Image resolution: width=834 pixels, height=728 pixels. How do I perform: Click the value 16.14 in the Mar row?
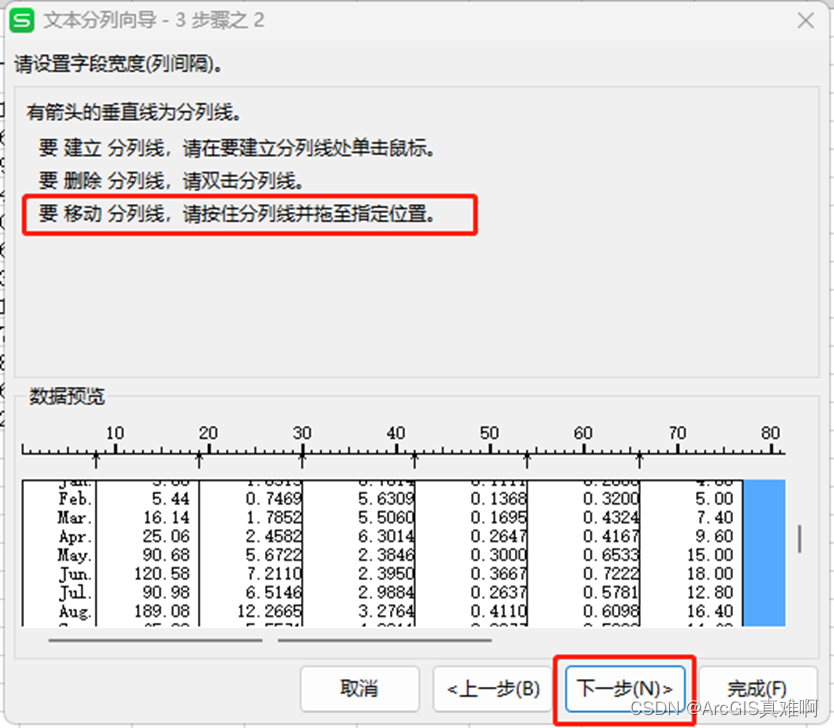pos(166,517)
